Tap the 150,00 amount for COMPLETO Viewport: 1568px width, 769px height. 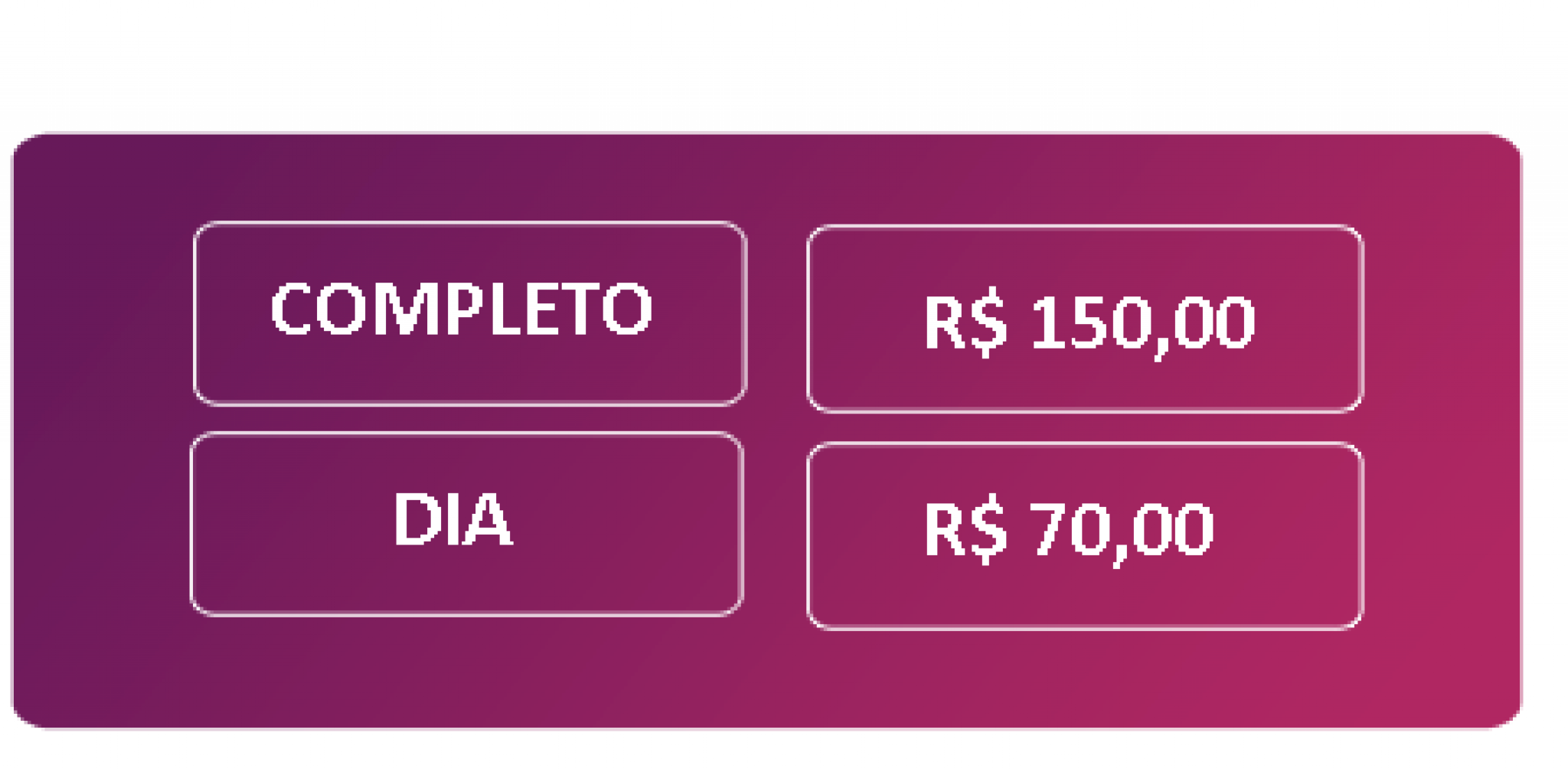[x=1142, y=325]
